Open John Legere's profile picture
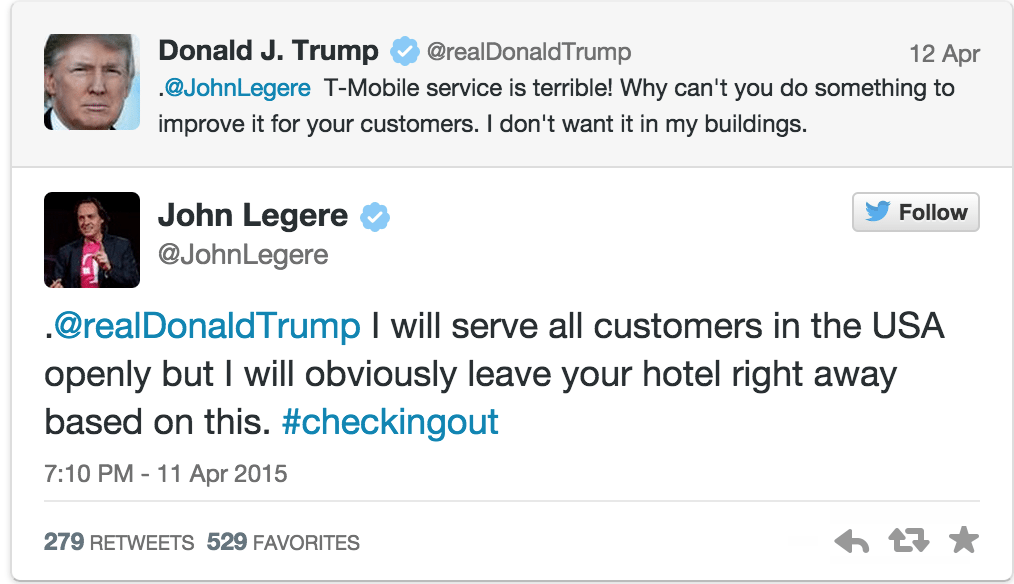Image resolution: width=1014 pixels, height=584 pixels. pos(92,240)
